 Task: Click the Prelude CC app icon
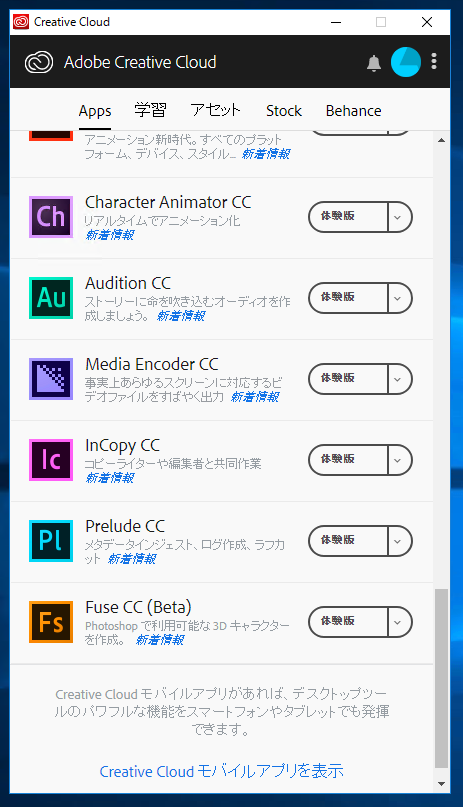point(51,540)
